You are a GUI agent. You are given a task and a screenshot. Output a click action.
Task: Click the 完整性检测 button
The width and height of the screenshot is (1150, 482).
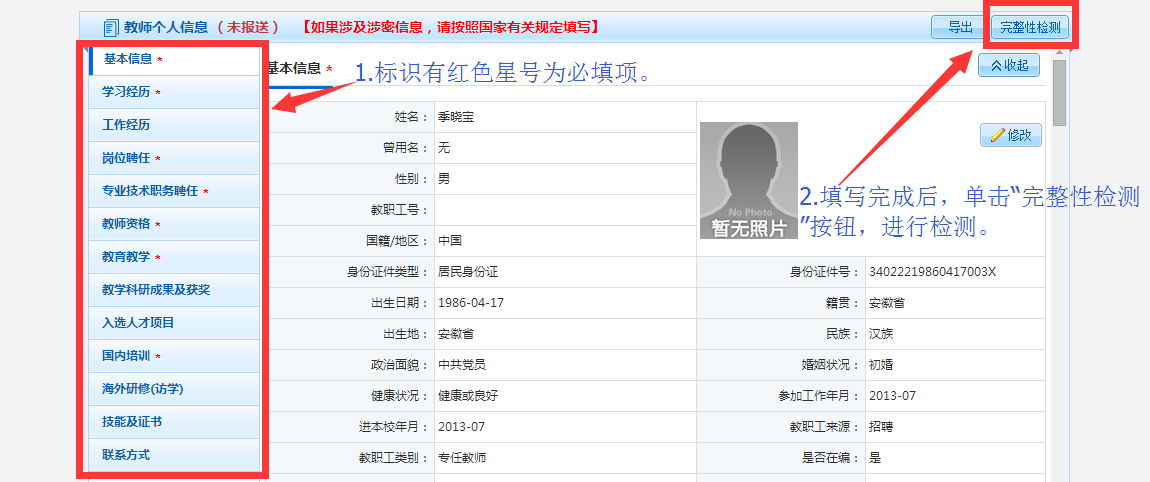point(1030,27)
